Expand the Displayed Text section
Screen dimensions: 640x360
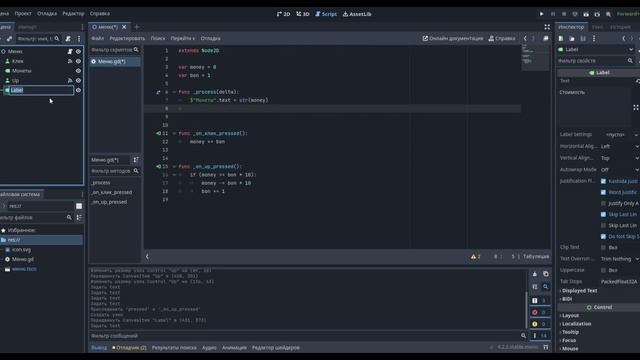[x=579, y=291]
